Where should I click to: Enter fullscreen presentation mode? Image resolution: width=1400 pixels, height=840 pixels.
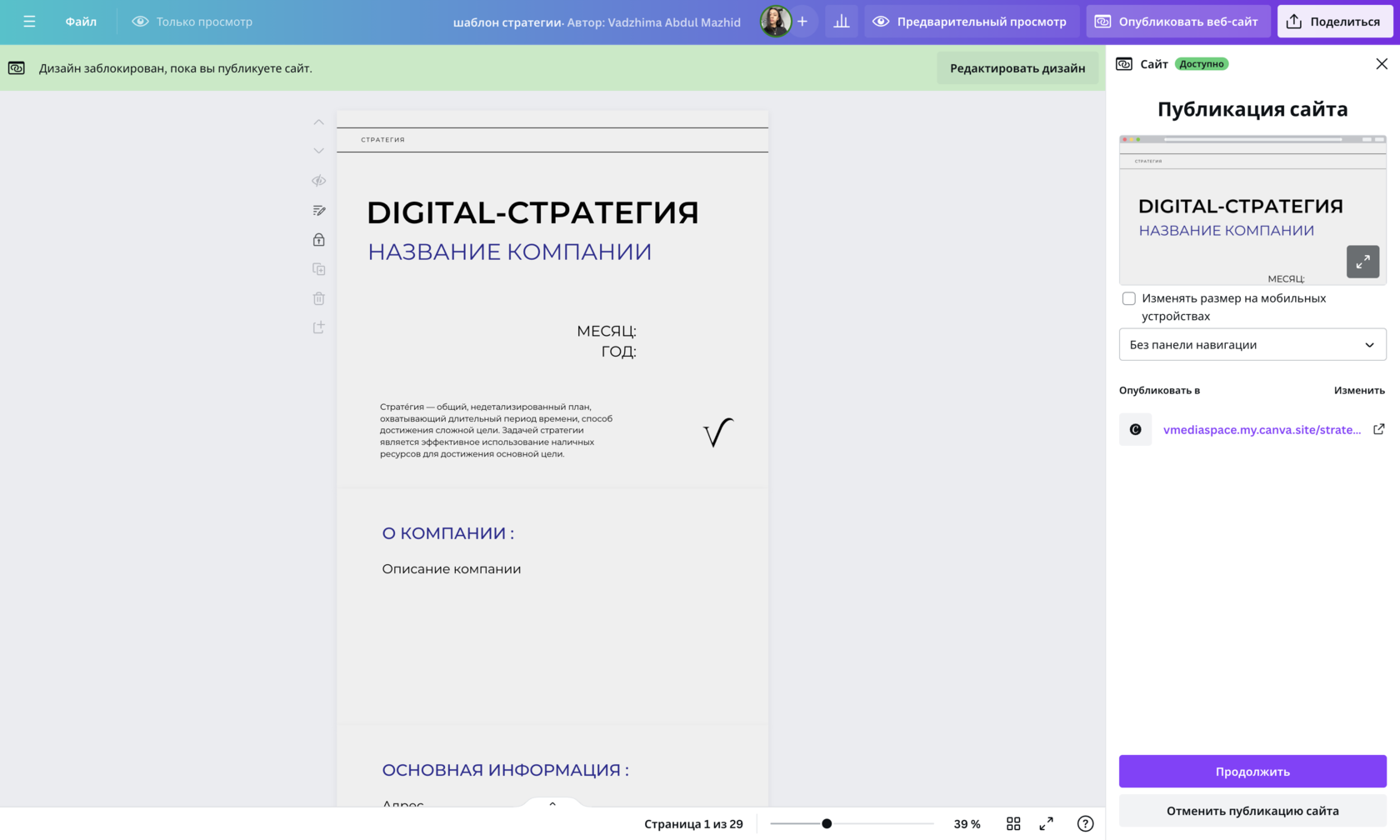click(x=1047, y=823)
